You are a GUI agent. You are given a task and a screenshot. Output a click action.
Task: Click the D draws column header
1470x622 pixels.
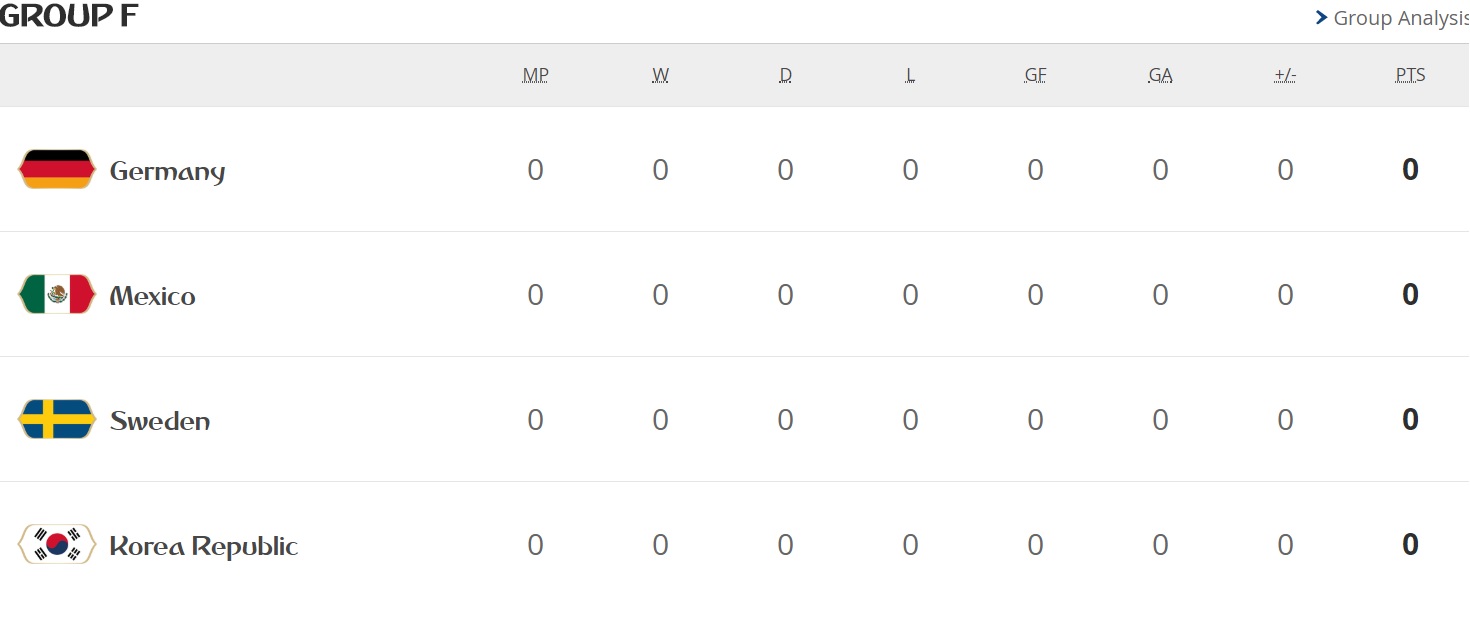click(786, 75)
